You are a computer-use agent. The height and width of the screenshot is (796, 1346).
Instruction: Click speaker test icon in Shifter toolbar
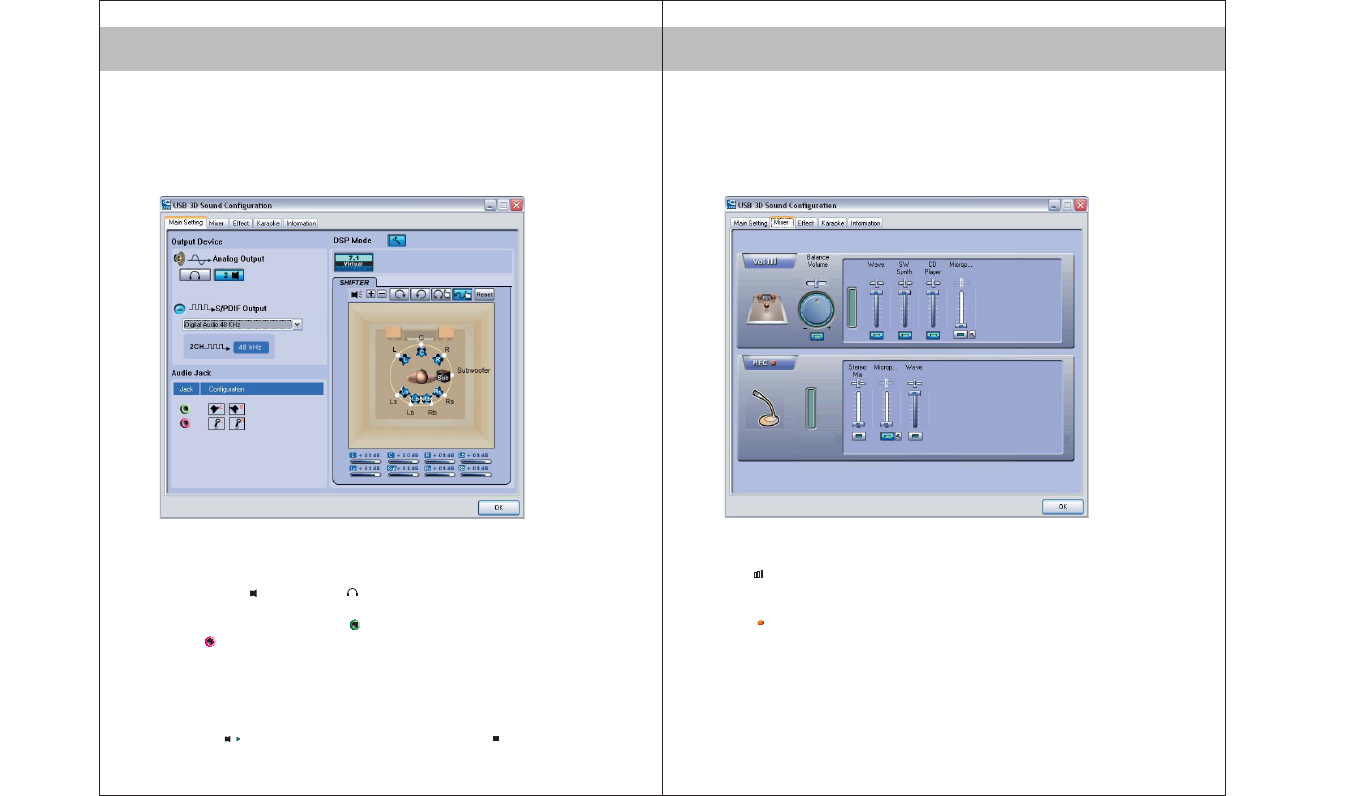pyautogui.click(x=356, y=295)
